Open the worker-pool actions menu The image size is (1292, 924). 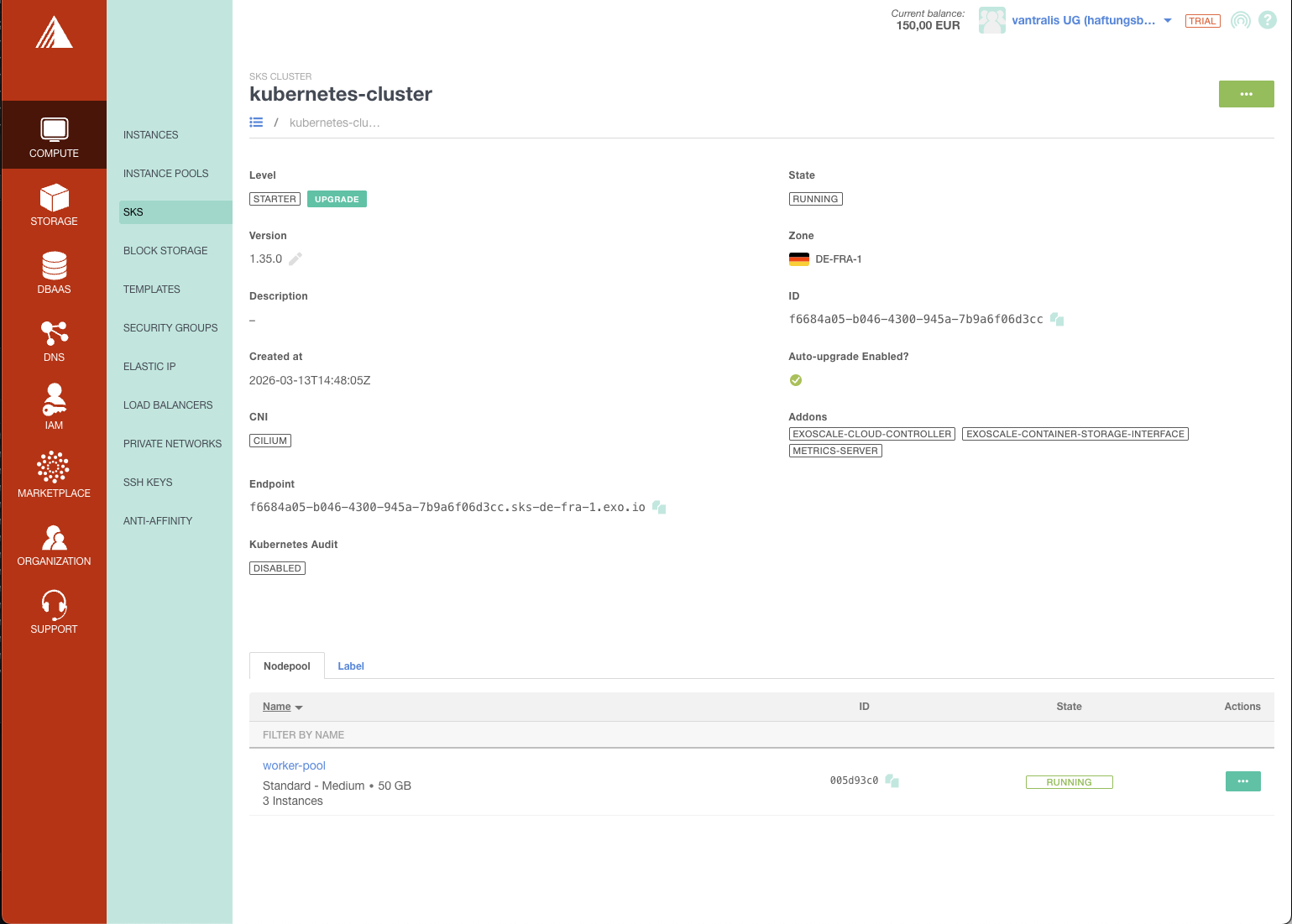(x=1242, y=781)
